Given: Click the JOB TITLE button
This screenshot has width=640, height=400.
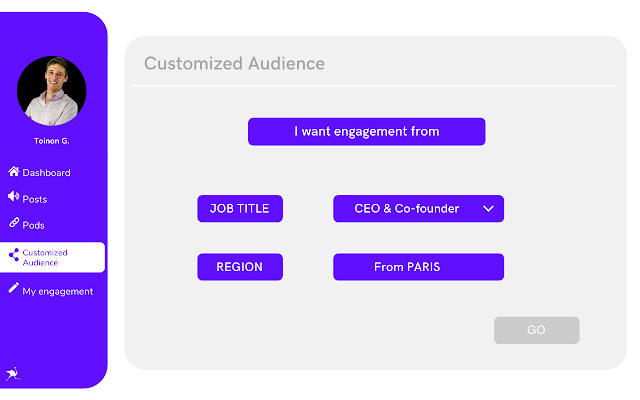Looking at the screenshot, I should [x=240, y=209].
